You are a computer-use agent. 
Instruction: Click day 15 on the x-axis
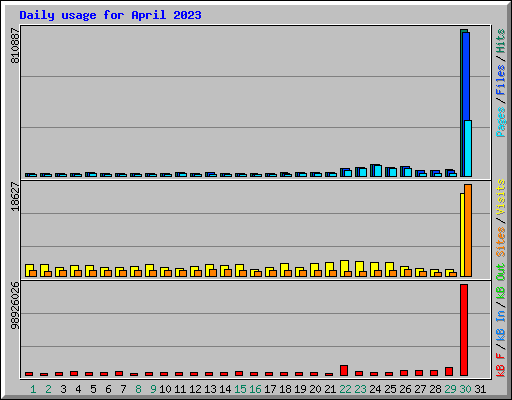pos(240,389)
